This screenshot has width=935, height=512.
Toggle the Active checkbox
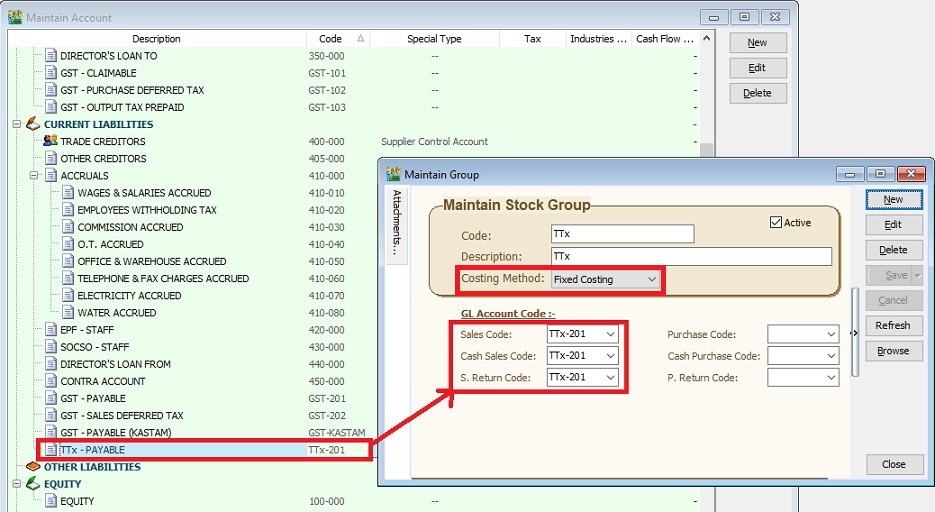click(x=776, y=222)
